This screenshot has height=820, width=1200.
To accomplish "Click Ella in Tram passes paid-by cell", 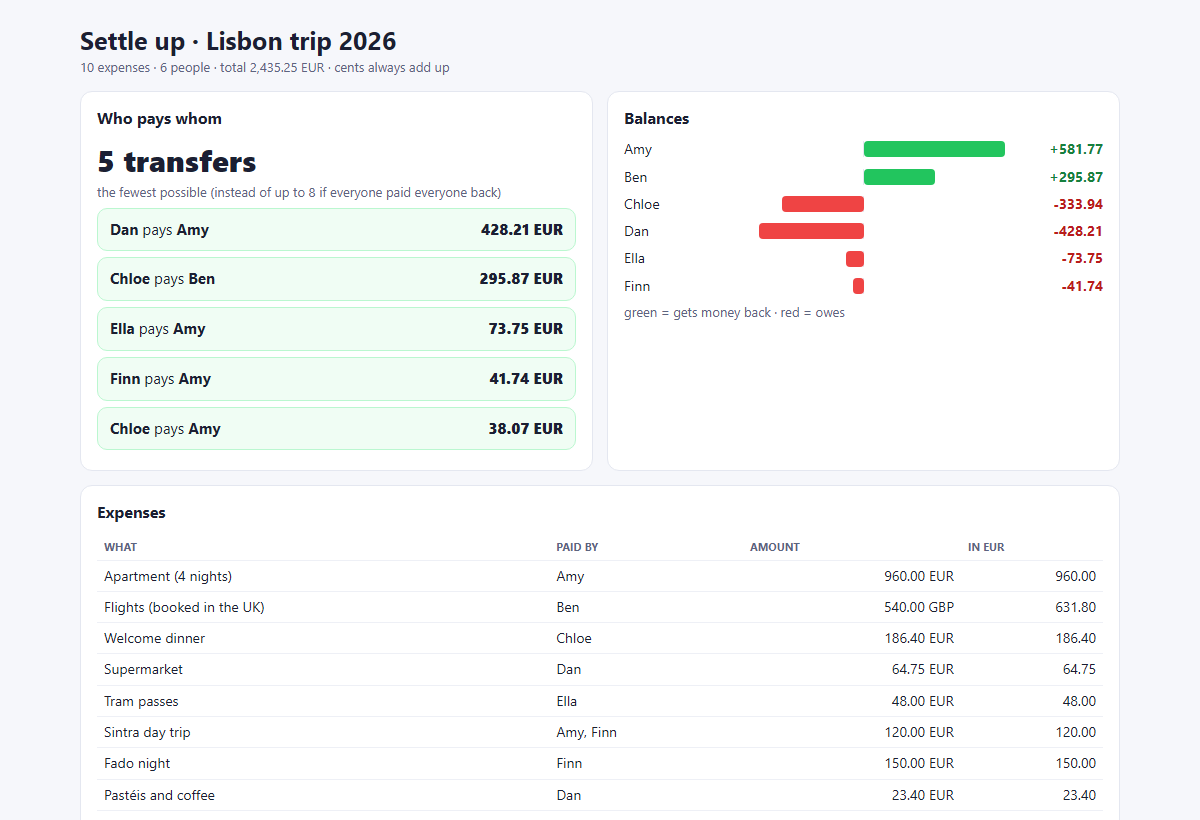I will (567, 701).
